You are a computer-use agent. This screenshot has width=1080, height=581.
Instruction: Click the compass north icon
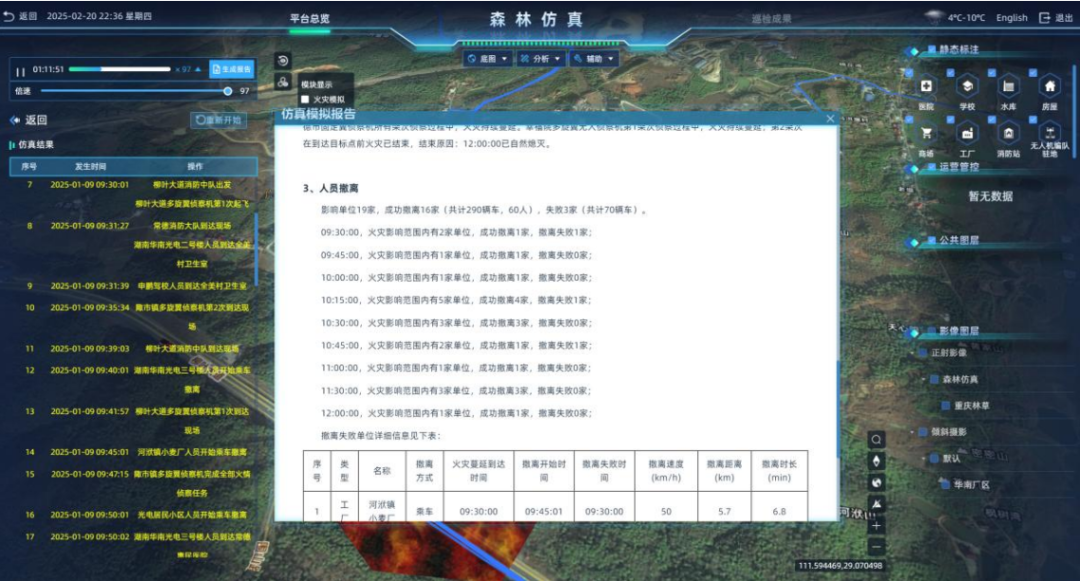coord(877,461)
